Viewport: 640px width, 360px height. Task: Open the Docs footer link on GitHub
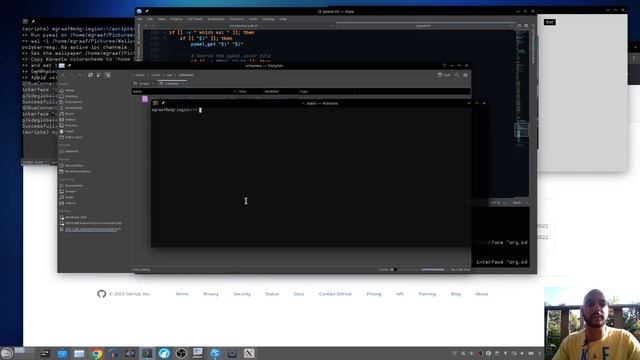pyautogui.click(x=299, y=294)
